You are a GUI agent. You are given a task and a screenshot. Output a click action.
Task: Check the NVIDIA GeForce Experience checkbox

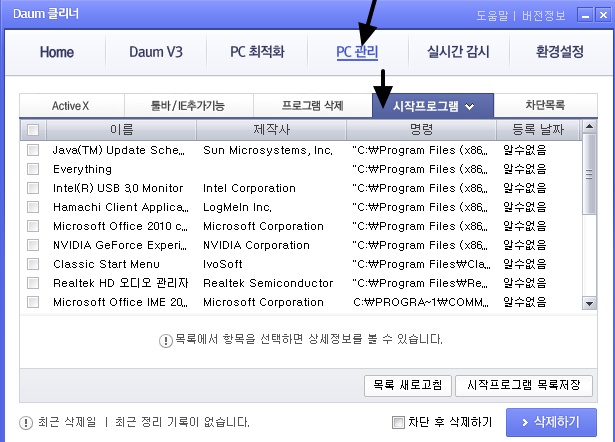tap(33, 245)
